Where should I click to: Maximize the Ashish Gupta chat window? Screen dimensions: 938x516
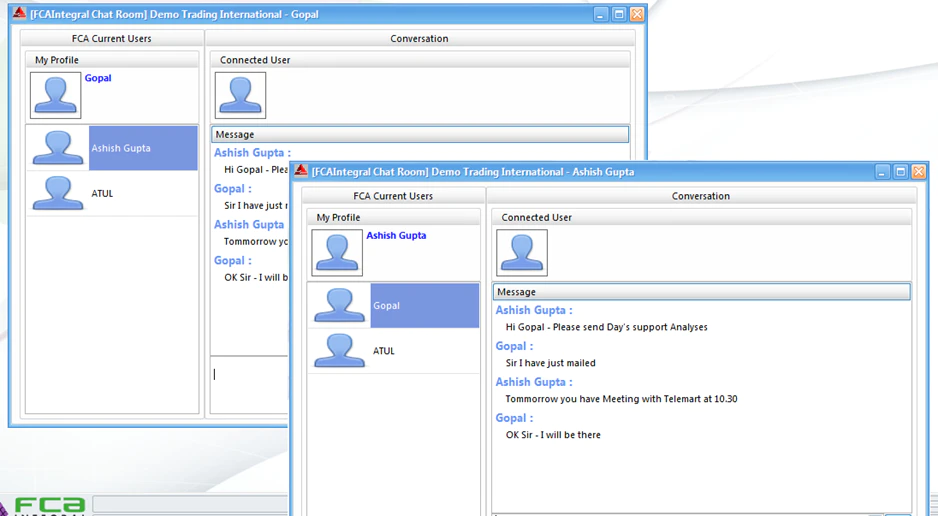point(901,172)
